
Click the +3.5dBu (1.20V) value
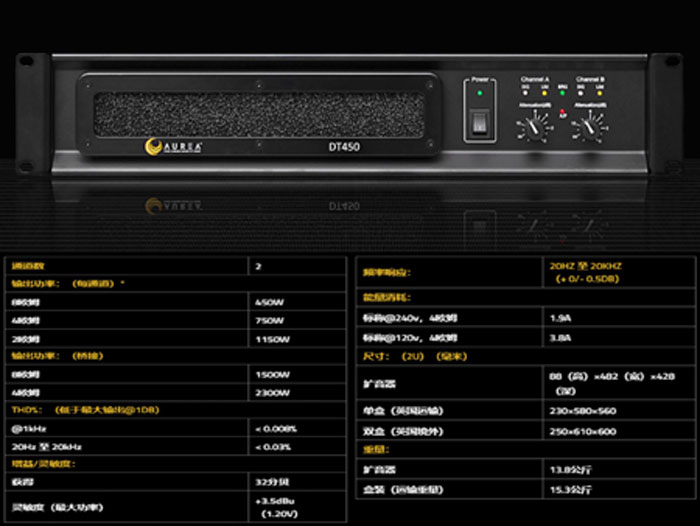[276, 507]
